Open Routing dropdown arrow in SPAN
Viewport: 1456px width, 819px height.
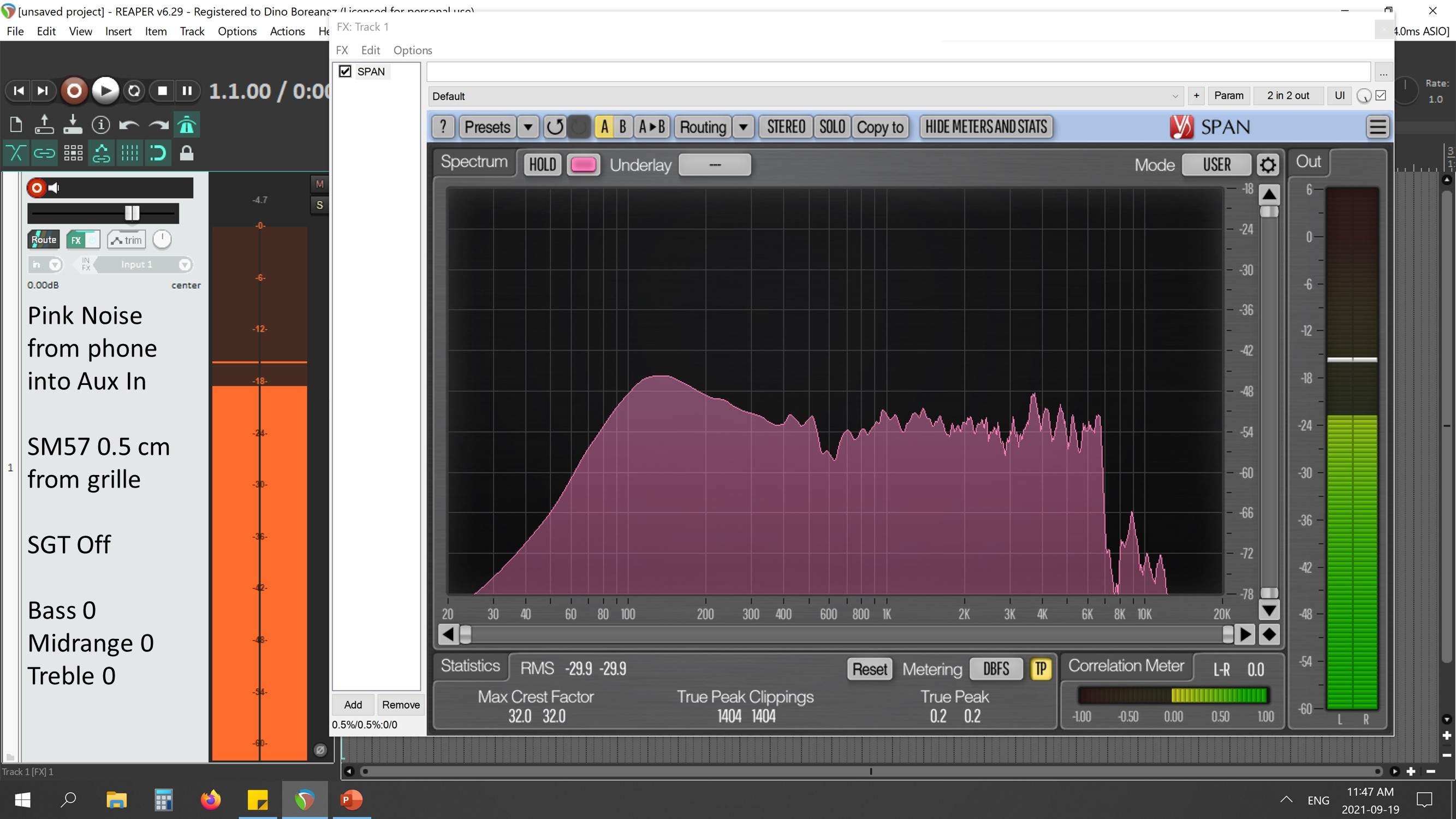click(743, 127)
